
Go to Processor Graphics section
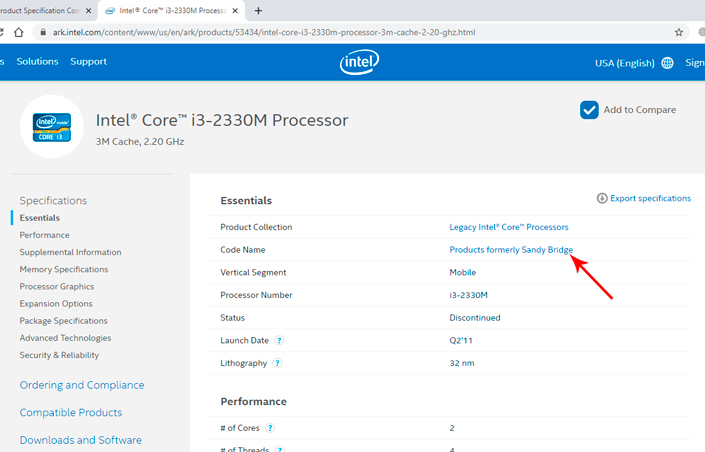click(57, 286)
